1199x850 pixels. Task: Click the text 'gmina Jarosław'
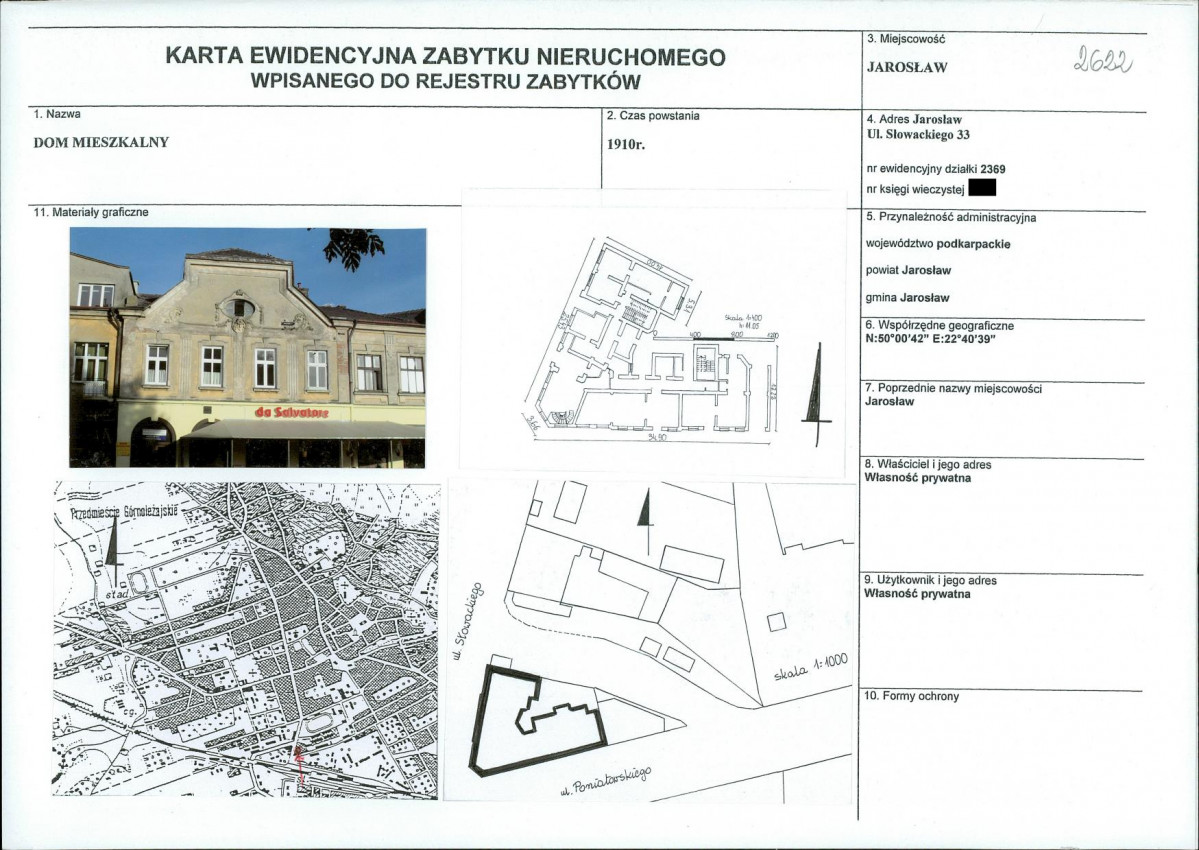908,298
